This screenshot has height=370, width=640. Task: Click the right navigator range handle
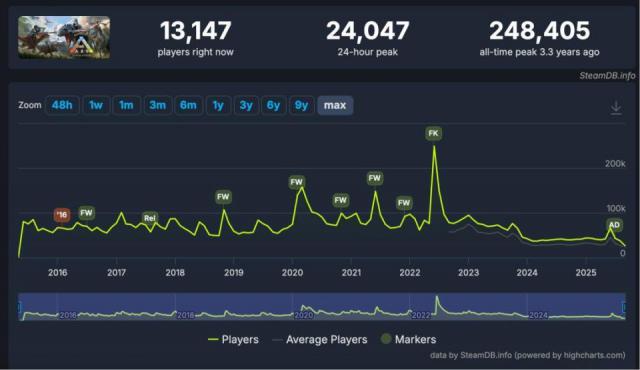coord(624,307)
